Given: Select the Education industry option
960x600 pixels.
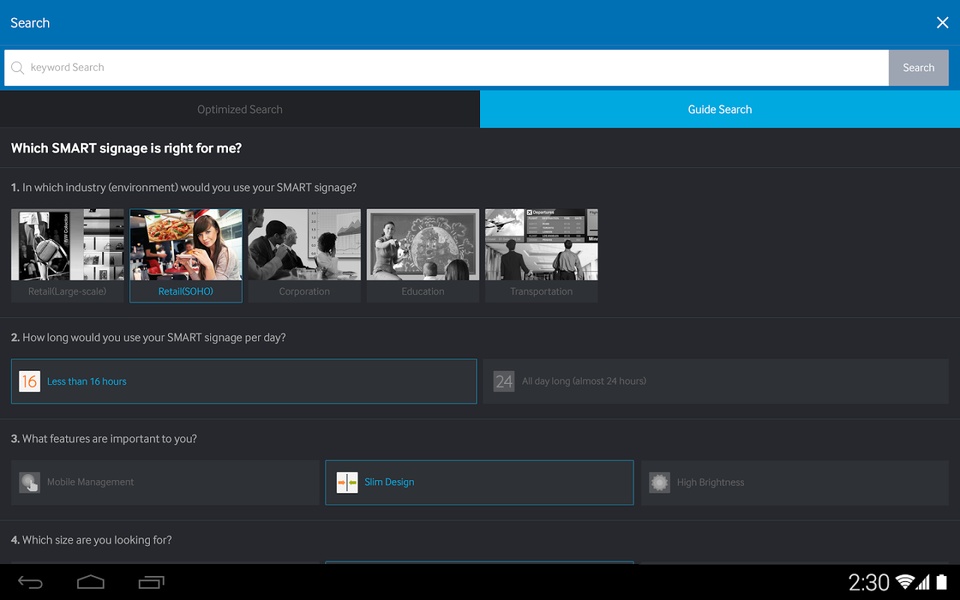Looking at the screenshot, I should coord(423,255).
